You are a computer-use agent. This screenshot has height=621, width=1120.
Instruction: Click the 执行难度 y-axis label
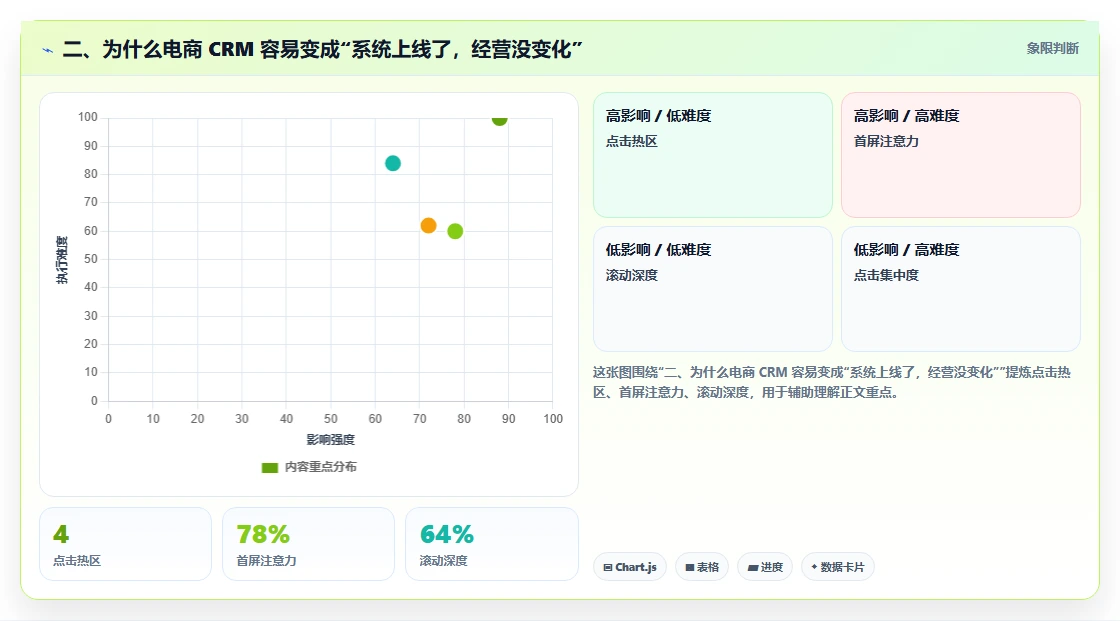tap(62, 260)
